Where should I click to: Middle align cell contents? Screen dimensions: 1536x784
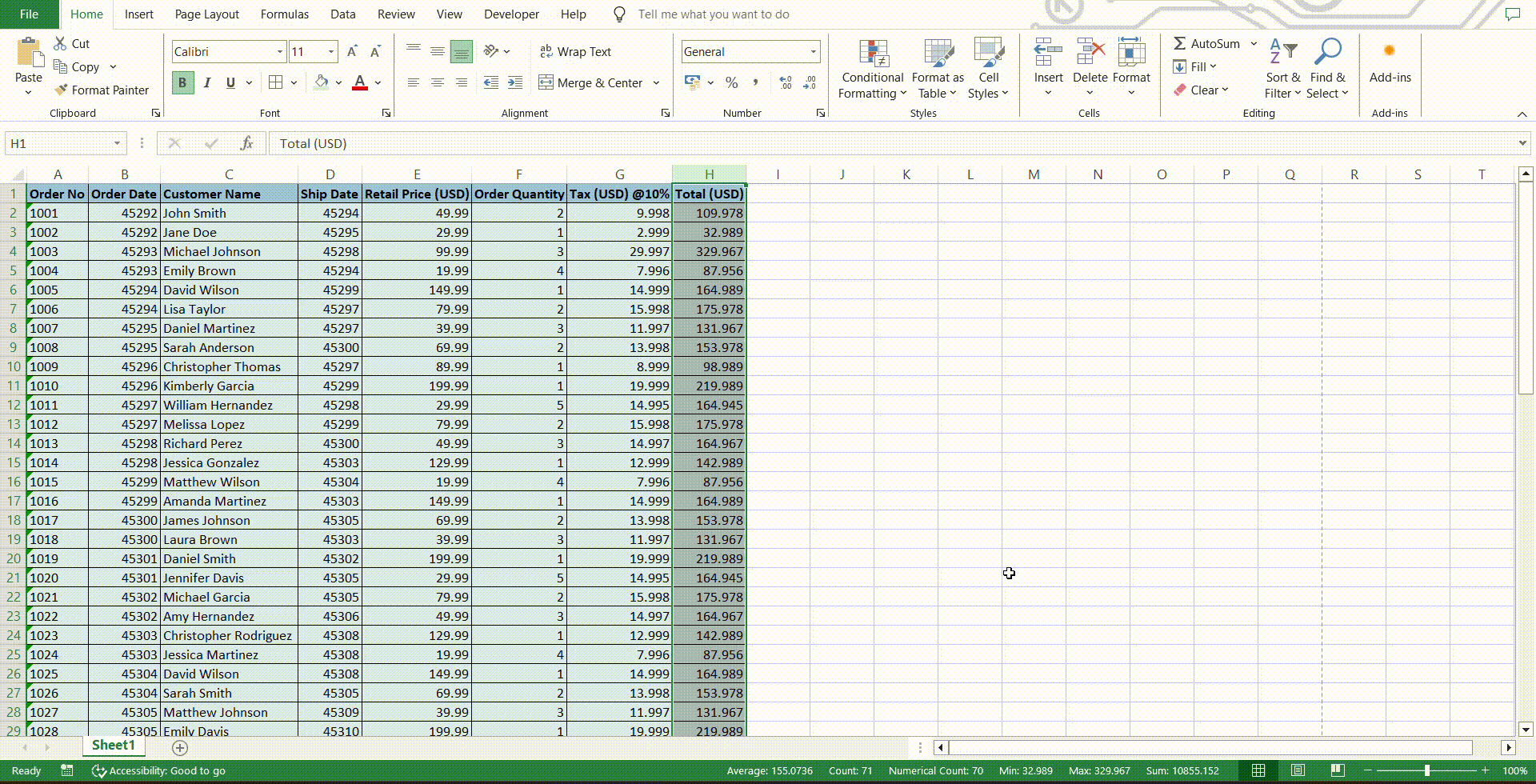tap(438, 51)
